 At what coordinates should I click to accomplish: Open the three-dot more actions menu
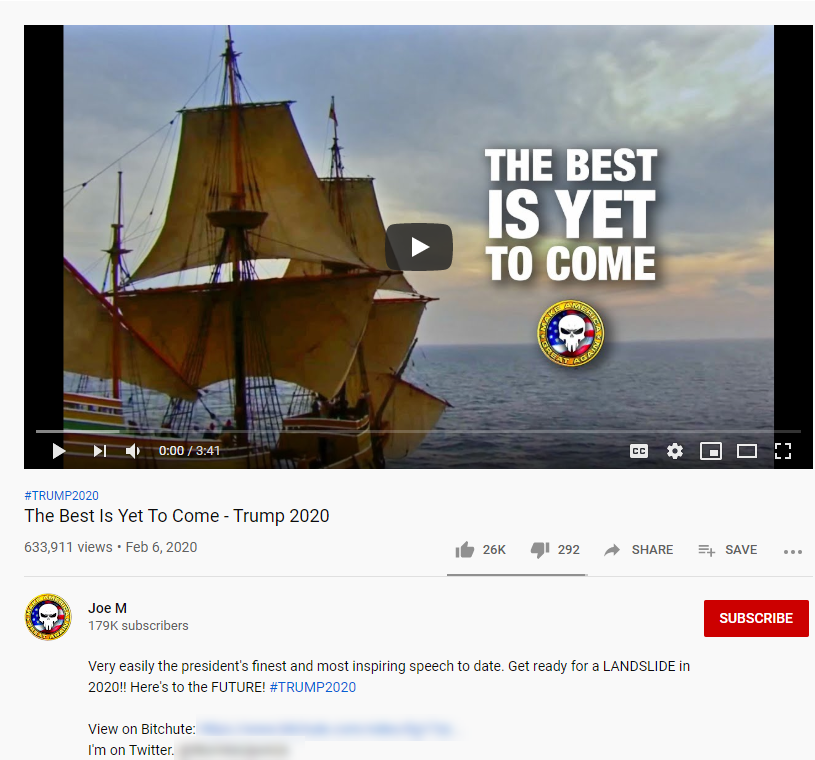[793, 552]
